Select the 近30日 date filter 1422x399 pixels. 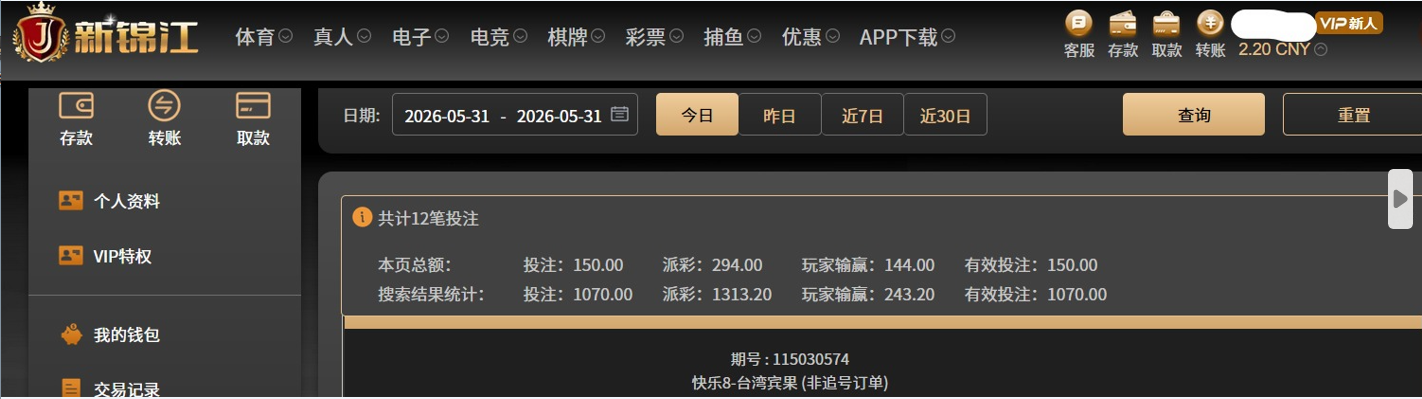[945, 114]
